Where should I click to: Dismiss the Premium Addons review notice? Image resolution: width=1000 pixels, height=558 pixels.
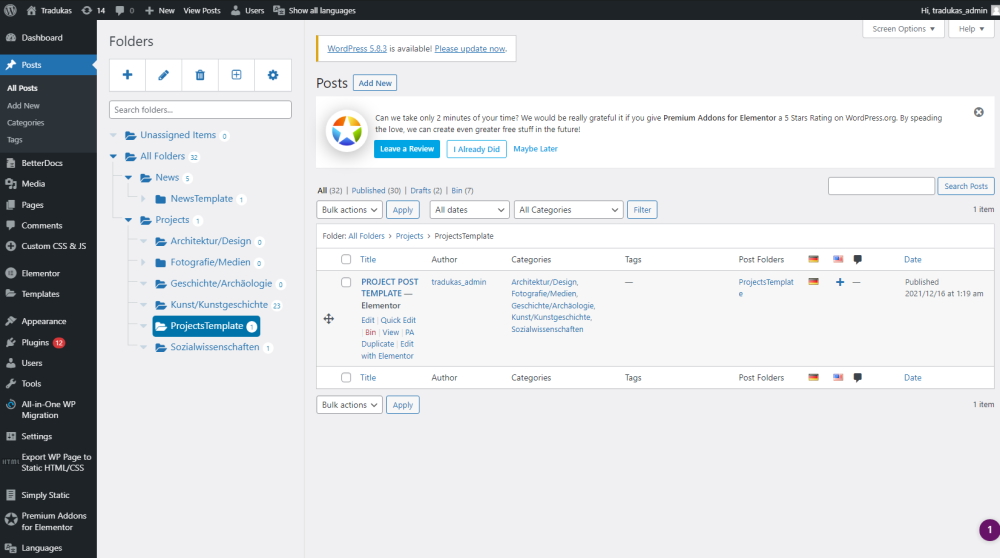coord(978,112)
